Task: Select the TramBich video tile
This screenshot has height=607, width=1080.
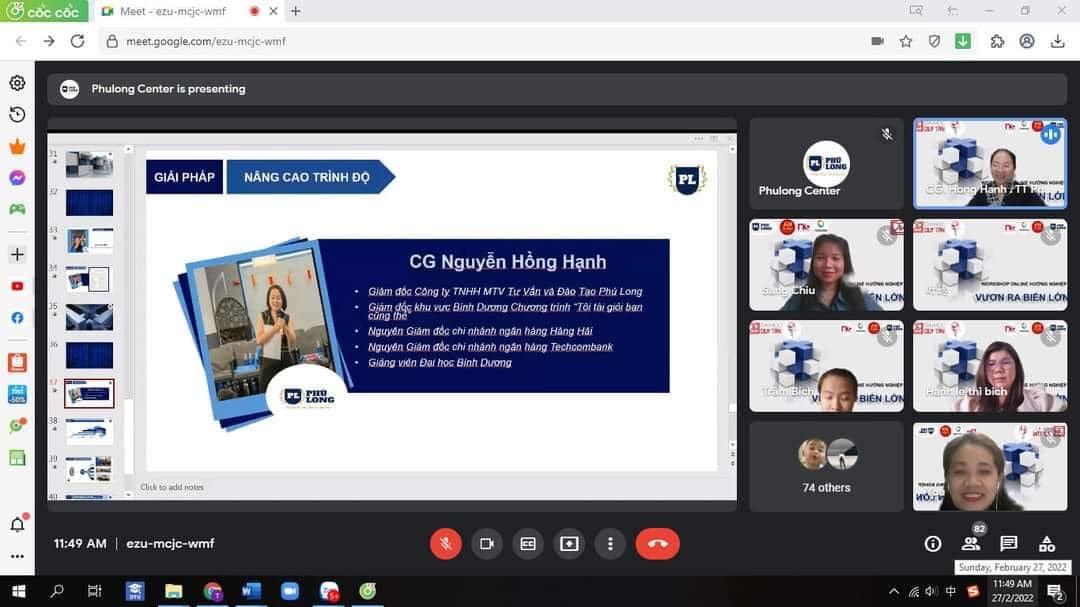Action: click(x=826, y=366)
